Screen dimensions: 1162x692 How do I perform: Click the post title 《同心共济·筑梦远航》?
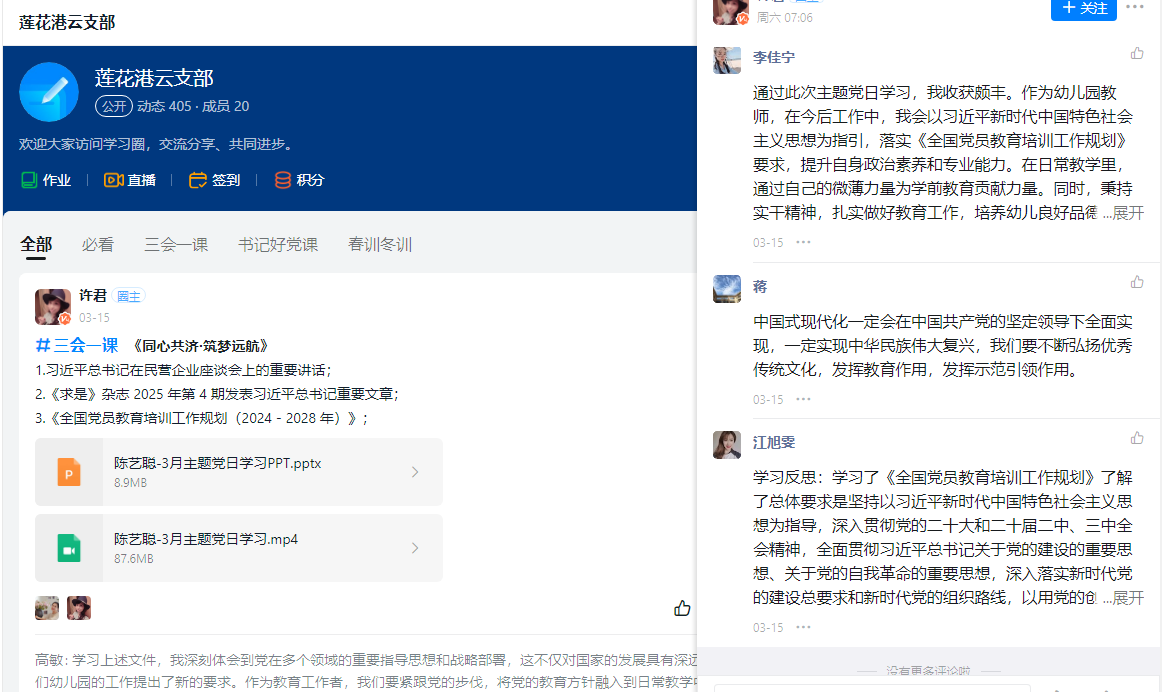pos(200,346)
